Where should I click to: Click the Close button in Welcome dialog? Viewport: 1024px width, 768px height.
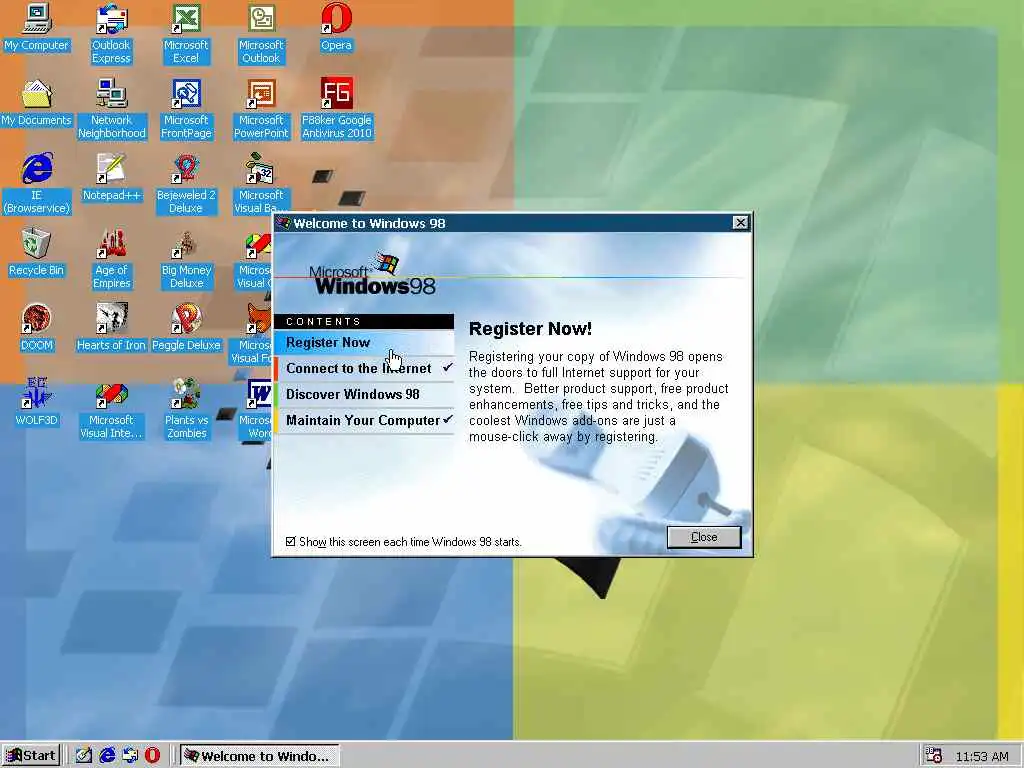click(704, 537)
